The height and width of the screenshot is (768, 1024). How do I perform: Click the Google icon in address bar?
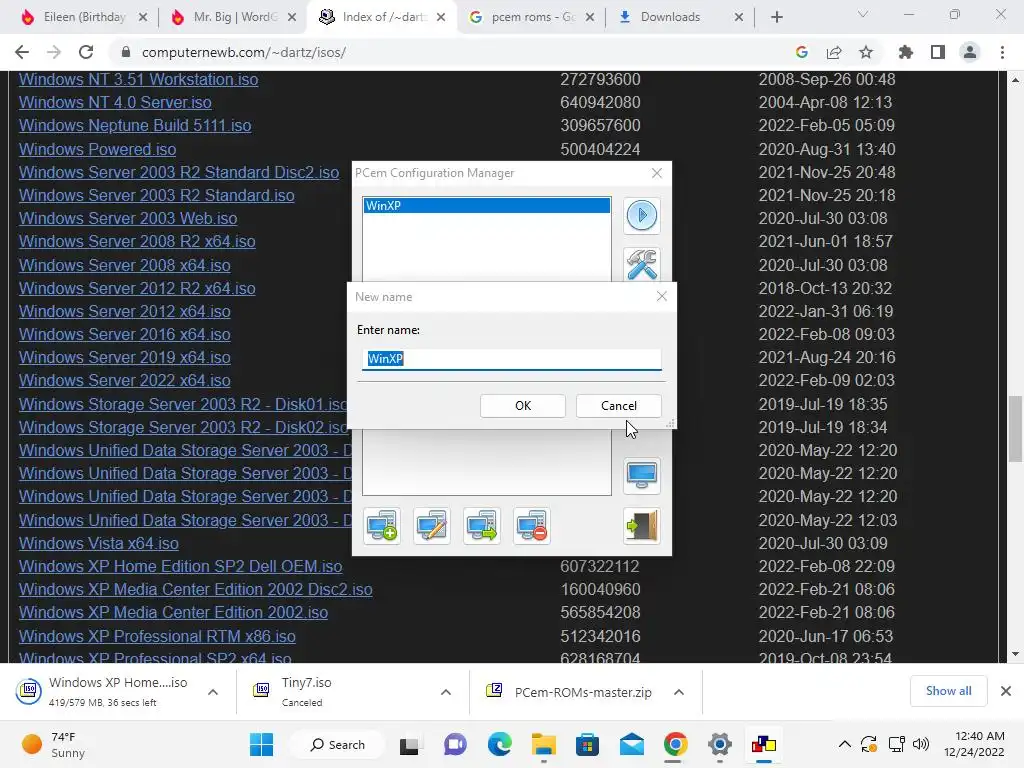(x=801, y=52)
